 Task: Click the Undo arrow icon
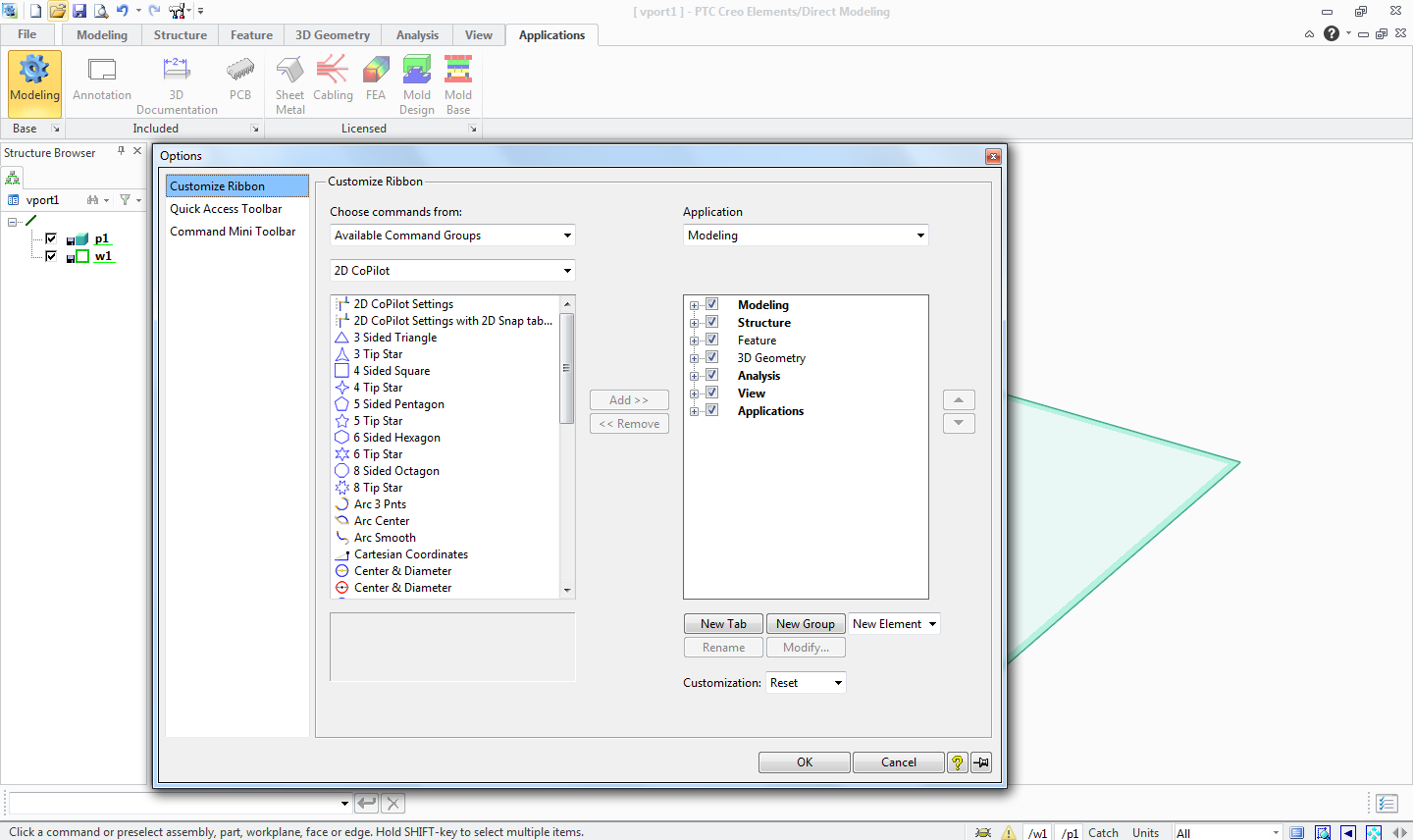123,11
